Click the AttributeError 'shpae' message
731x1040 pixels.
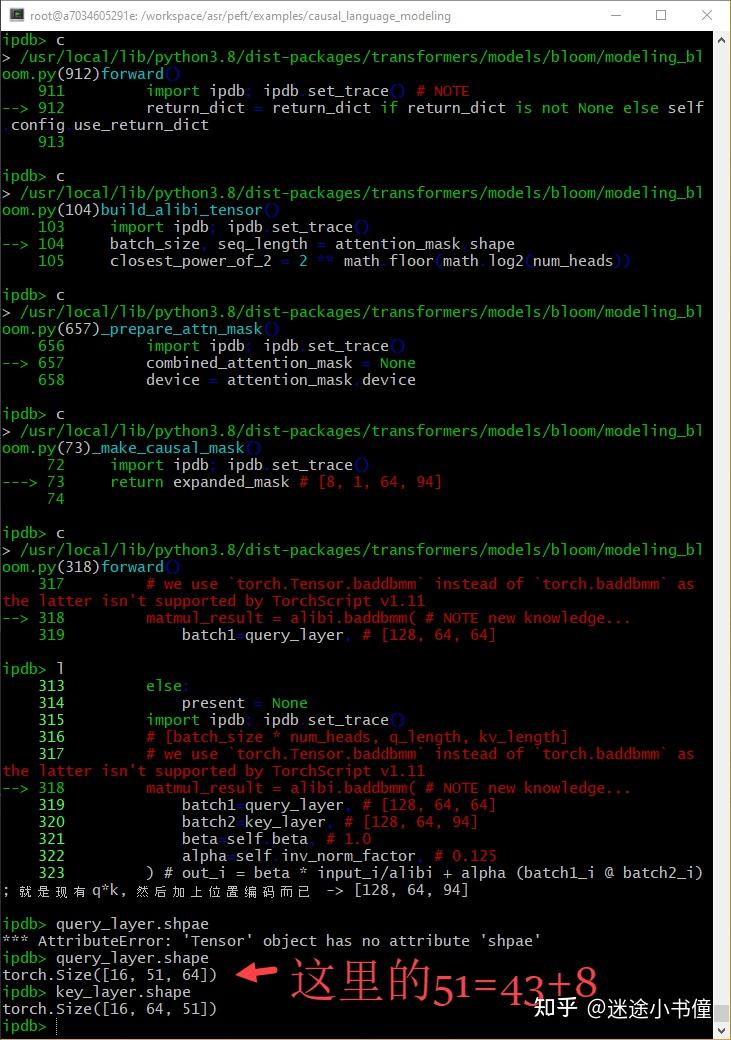click(x=271, y=941)
